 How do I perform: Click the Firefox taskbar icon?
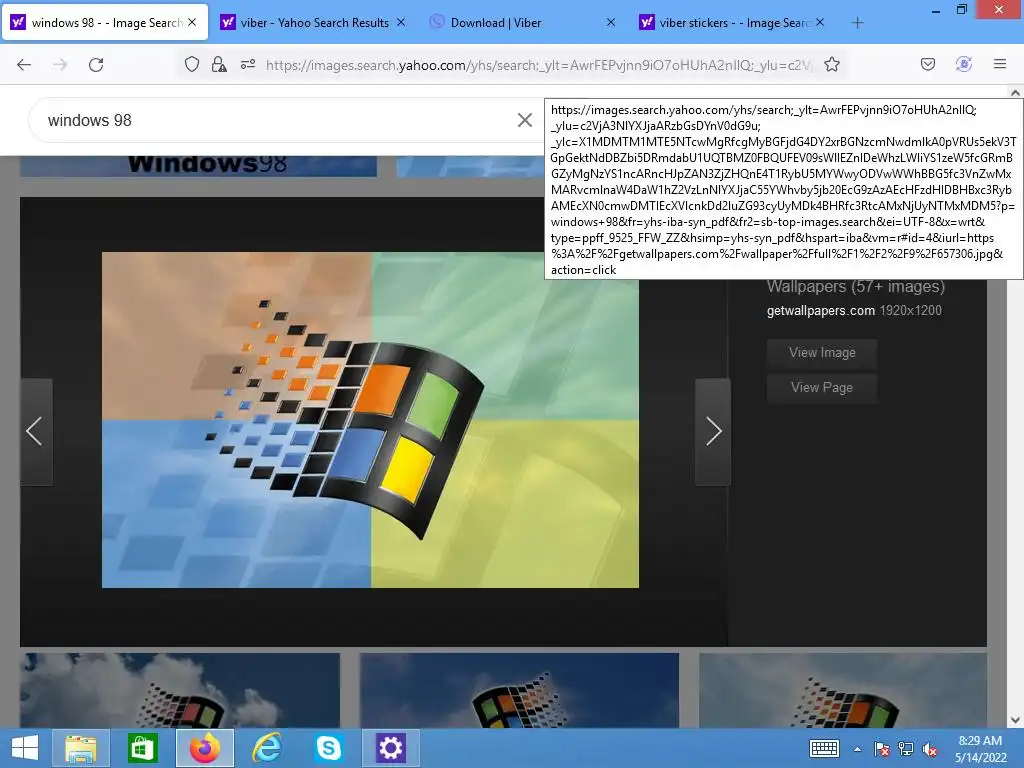click(204, 748)
